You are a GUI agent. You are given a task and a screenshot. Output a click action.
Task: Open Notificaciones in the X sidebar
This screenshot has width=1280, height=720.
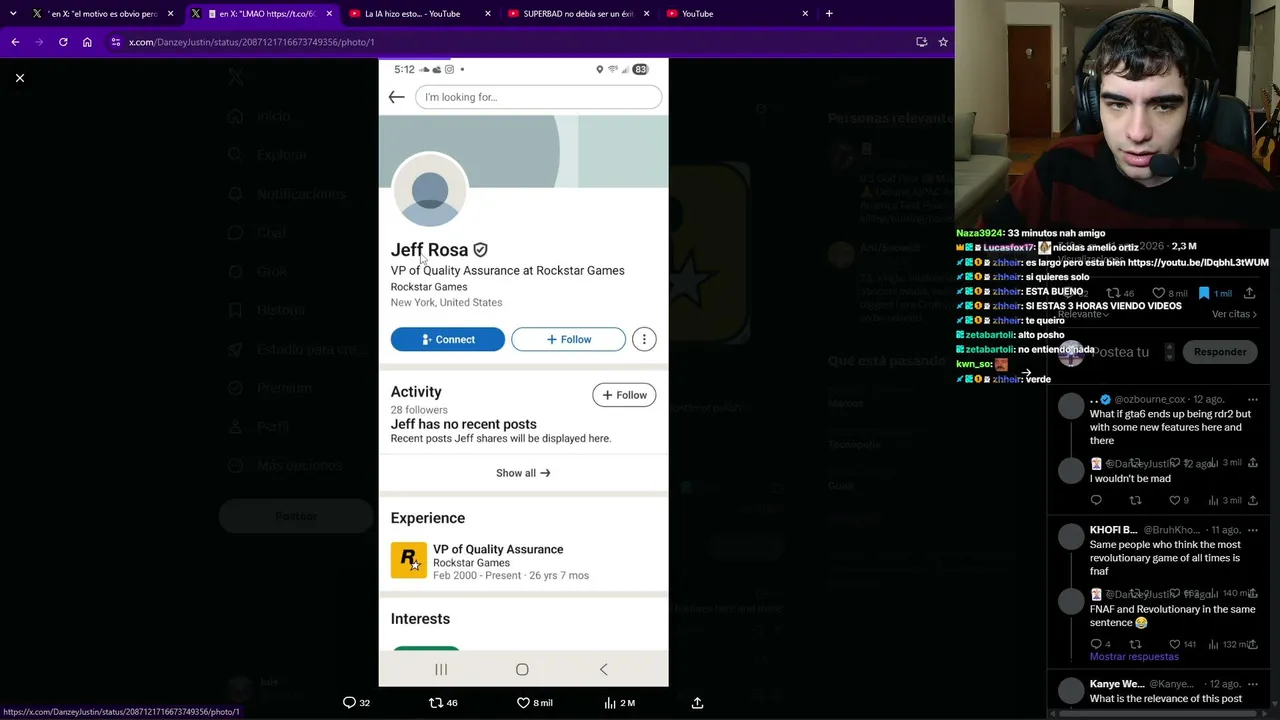coord(288,194)
